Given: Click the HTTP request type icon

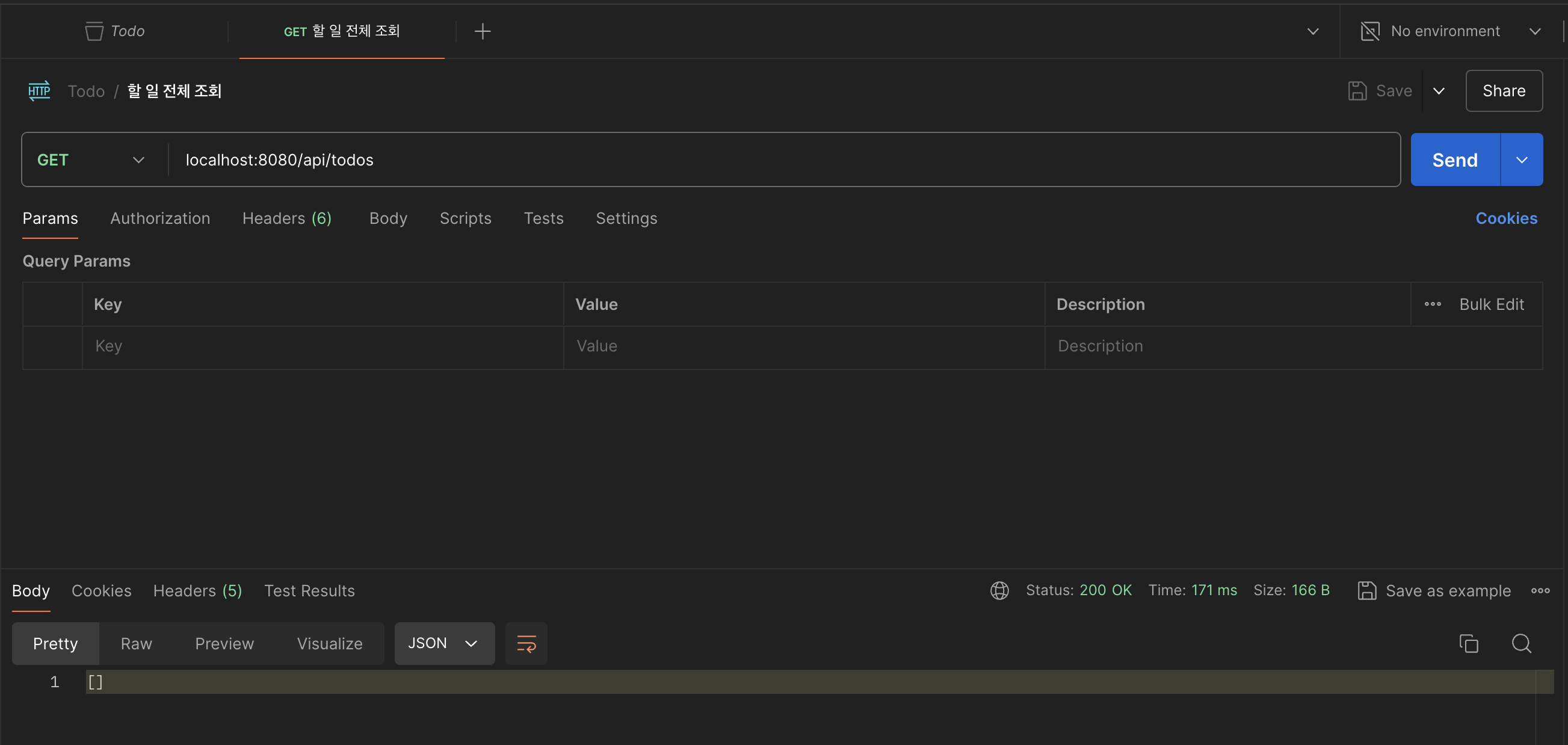Looking at the screenshot, I should point(39,91).
